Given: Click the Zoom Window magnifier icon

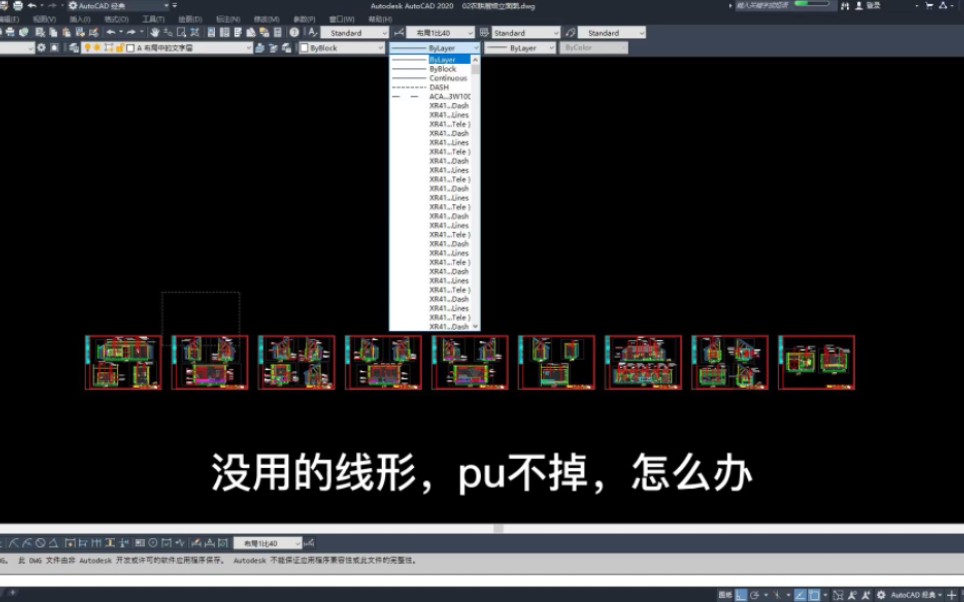Looking at the screenshot, I should pos(181,31).
